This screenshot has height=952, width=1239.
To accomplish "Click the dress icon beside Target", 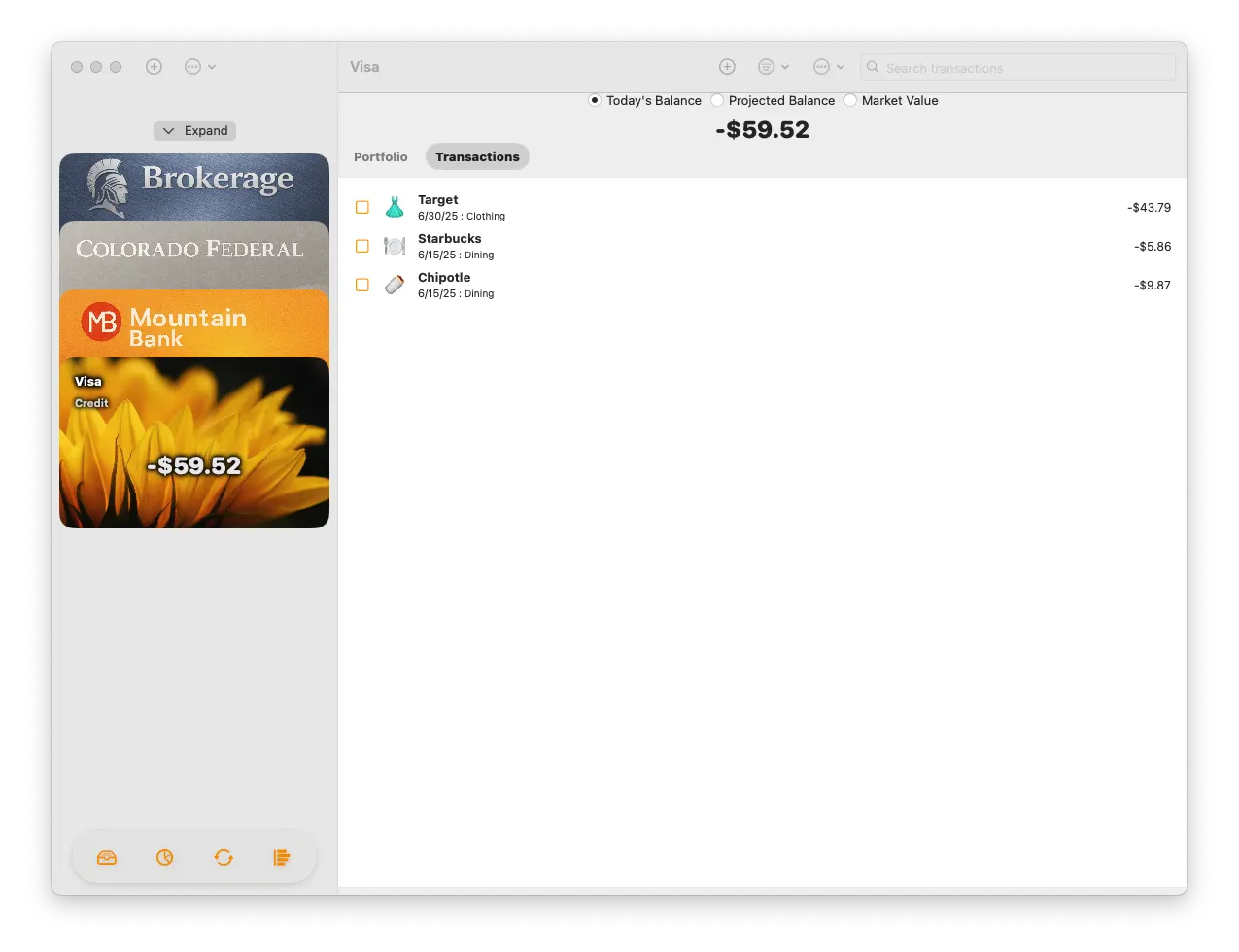I will [x=395, y=207].
